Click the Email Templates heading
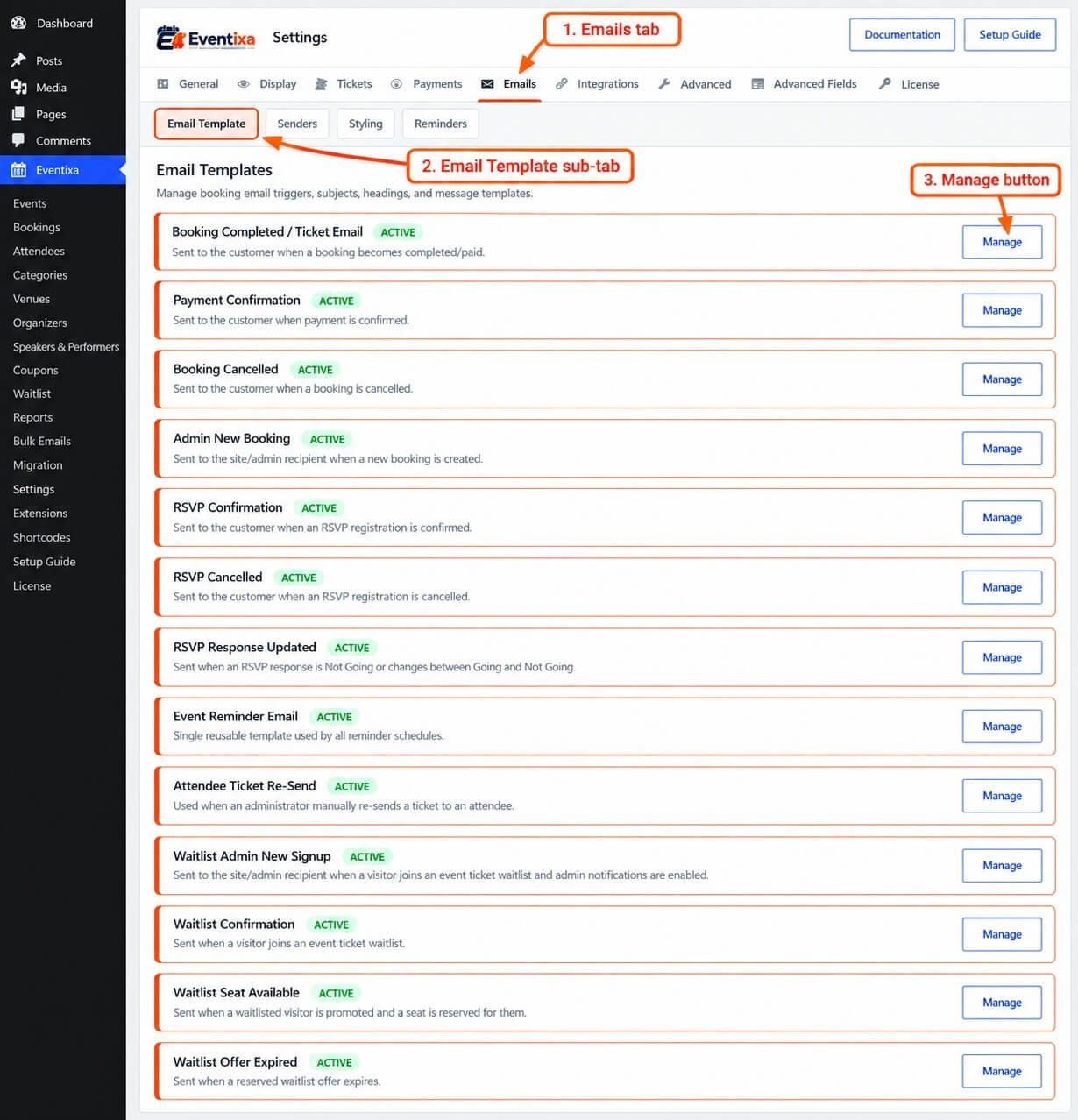This screenshot has height=1120, width=1078. tap(214, 170)
